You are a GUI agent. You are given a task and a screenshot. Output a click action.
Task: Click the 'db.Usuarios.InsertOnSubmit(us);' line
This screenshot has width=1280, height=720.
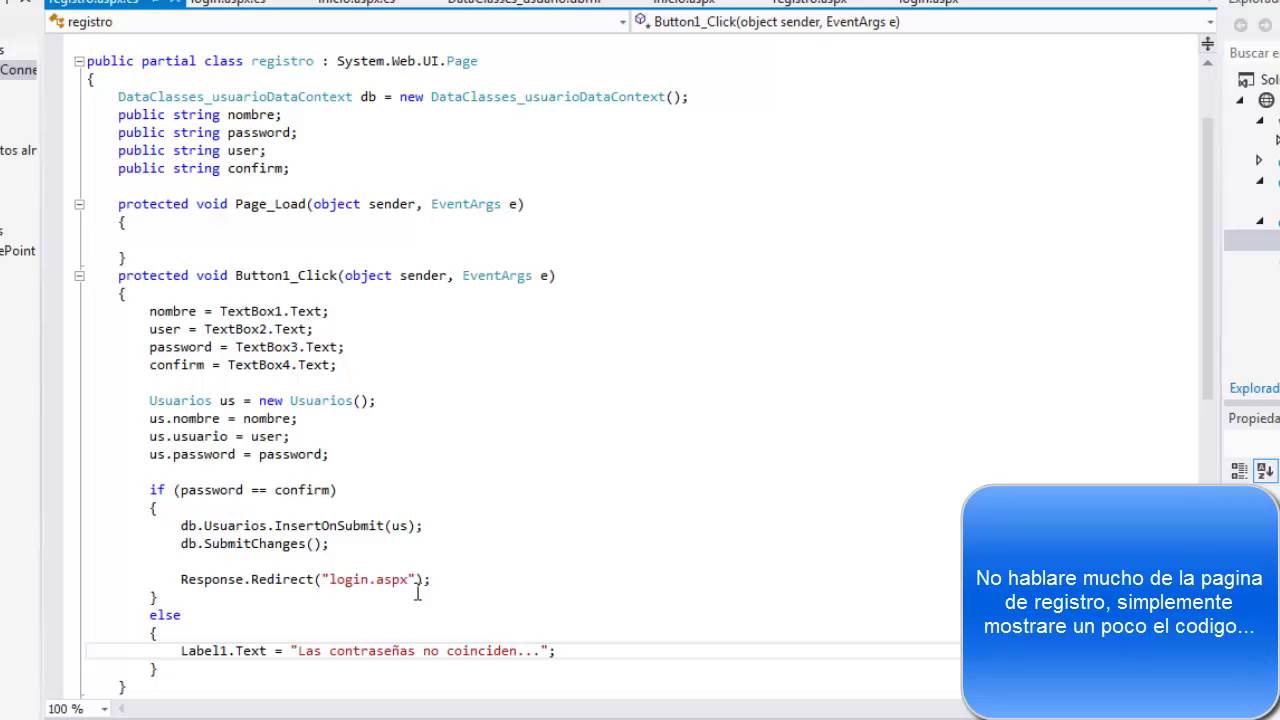(x=301, y=526)
